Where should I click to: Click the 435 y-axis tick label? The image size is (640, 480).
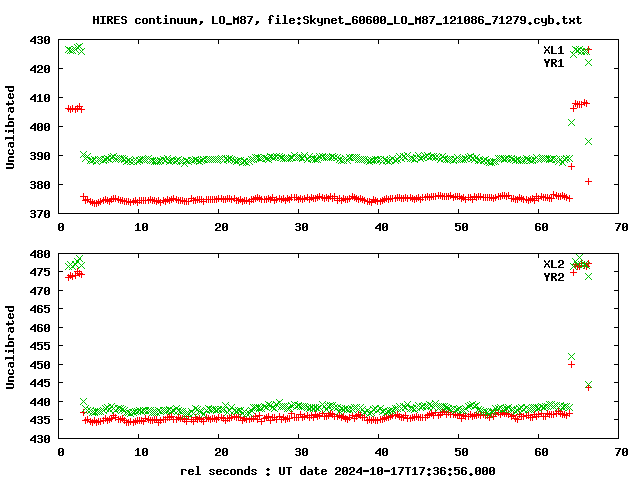[x=40, y=420]
